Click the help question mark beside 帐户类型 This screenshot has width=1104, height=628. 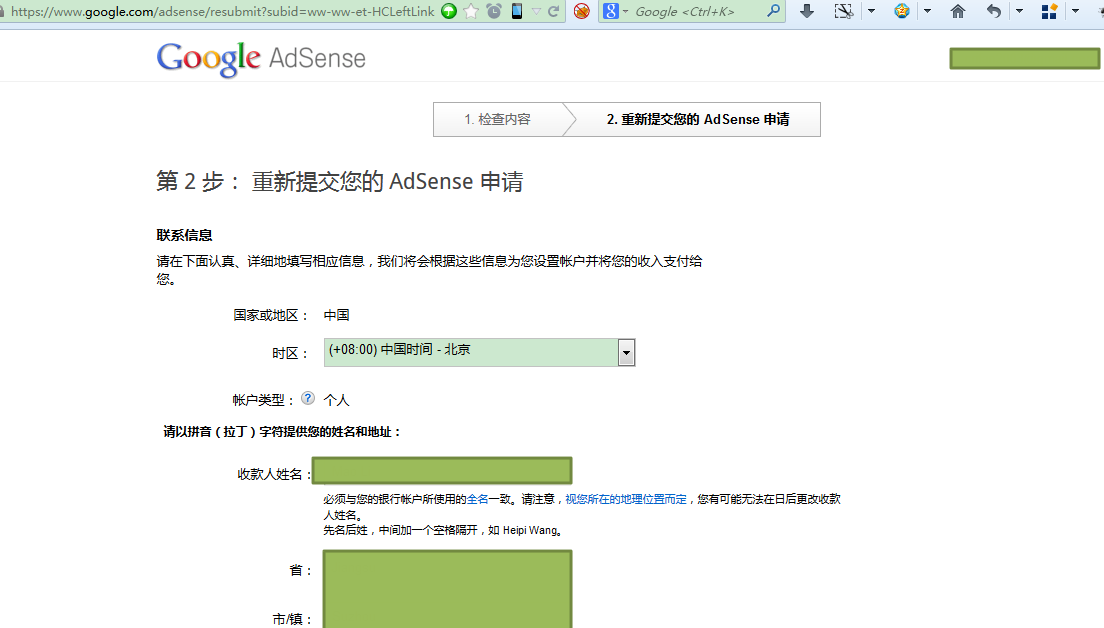pyautogui.click(x=308, y=398)
